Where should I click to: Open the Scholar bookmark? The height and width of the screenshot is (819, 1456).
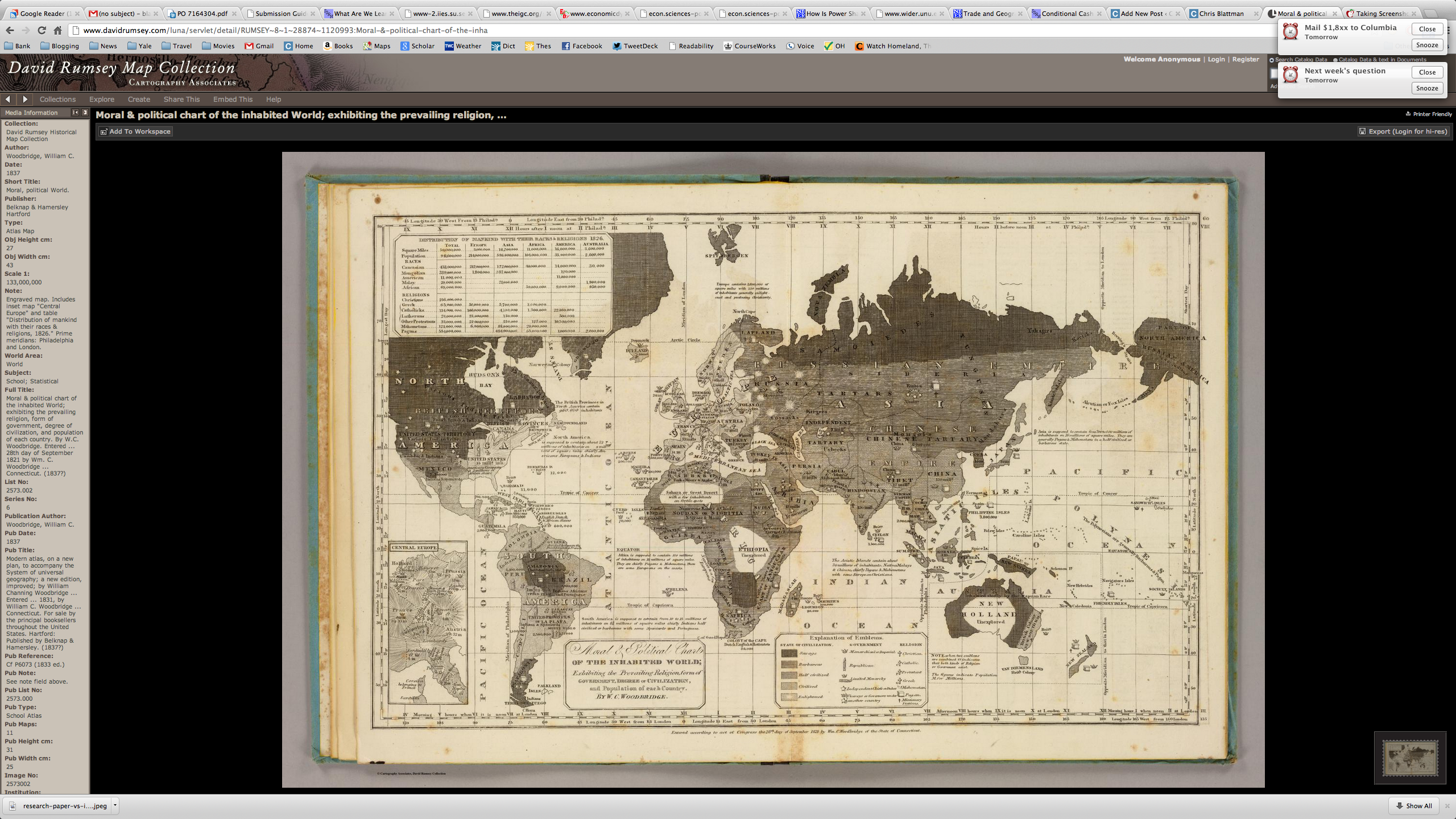coord(417,46)
